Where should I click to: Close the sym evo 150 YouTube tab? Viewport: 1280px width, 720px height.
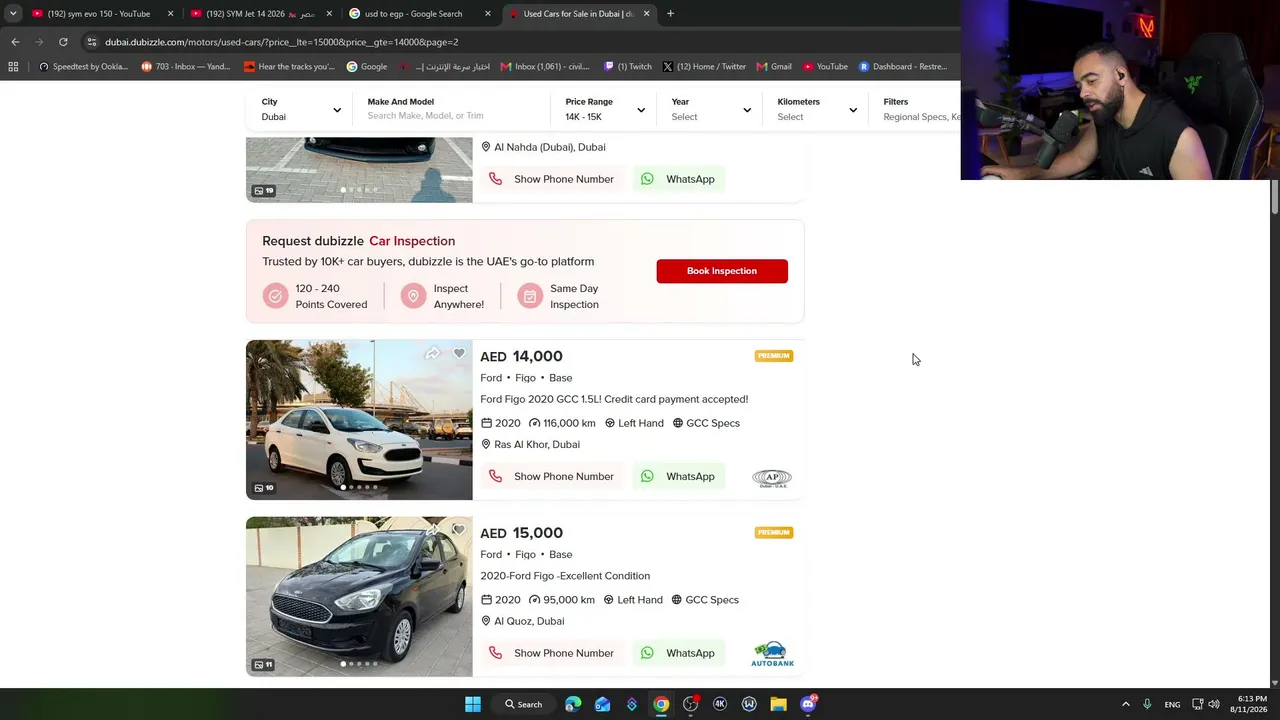click(x=170, y=14)
